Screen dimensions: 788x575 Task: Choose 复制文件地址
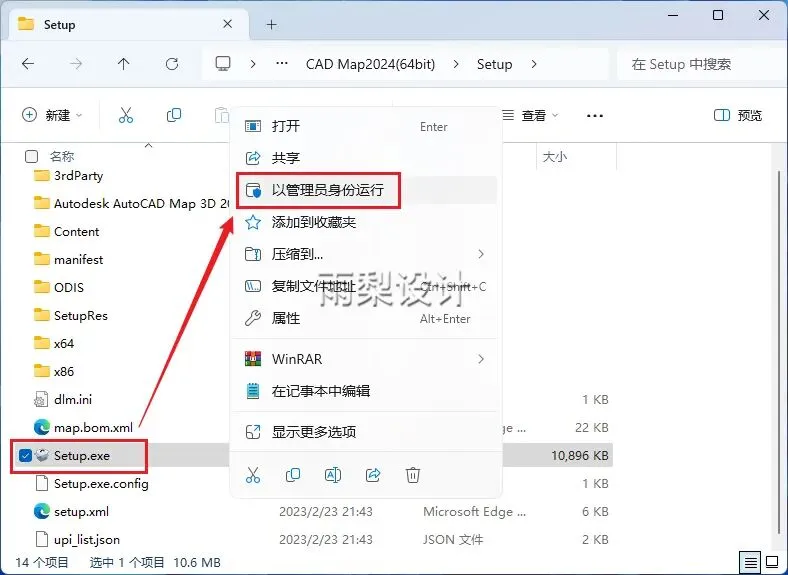[x=366, y=286]
